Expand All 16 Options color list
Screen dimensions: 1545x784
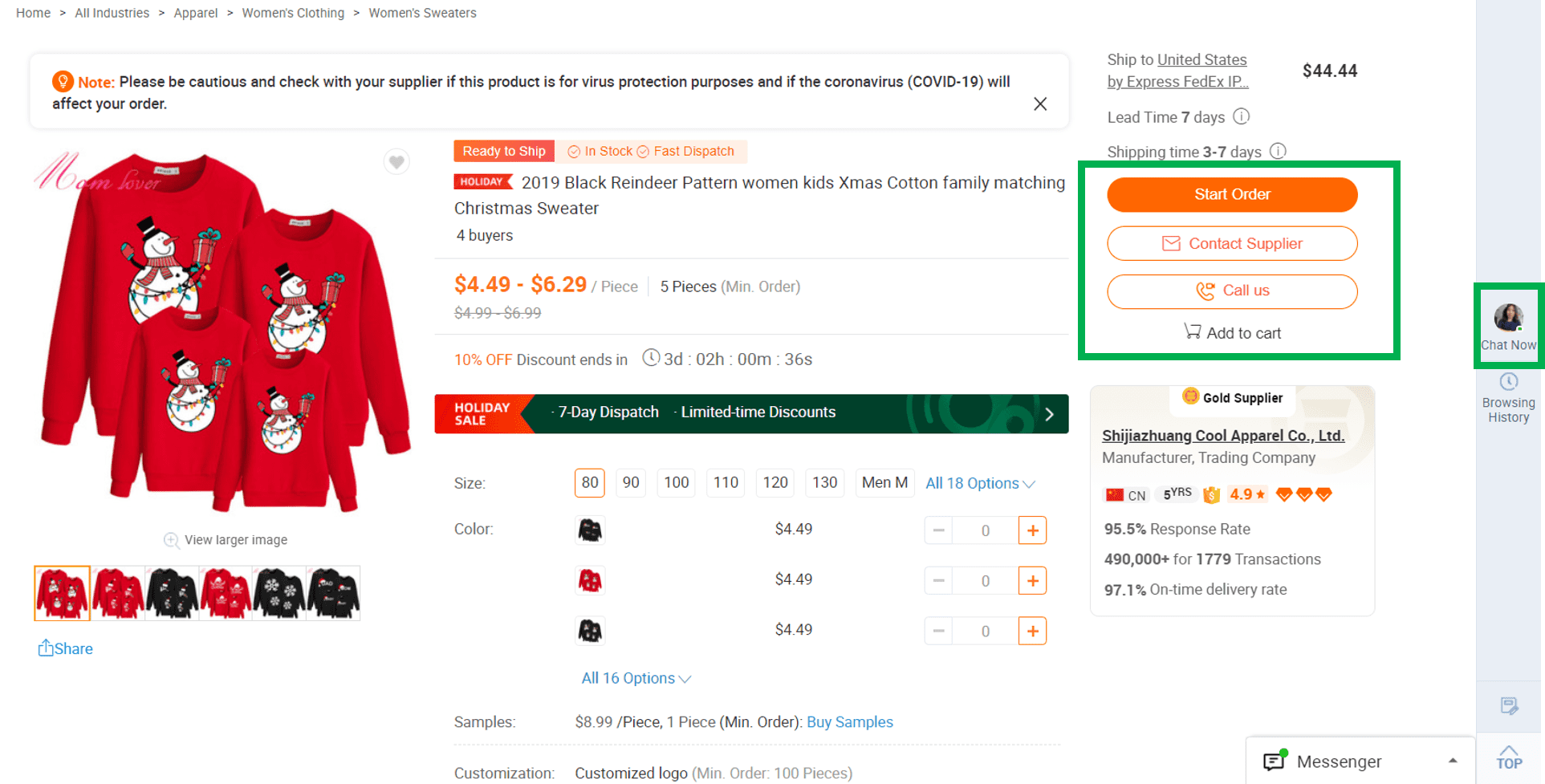click(x=636, y=678)
